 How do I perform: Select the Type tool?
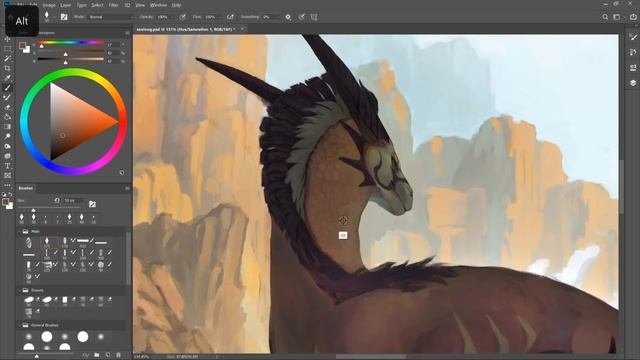point(7,166)
